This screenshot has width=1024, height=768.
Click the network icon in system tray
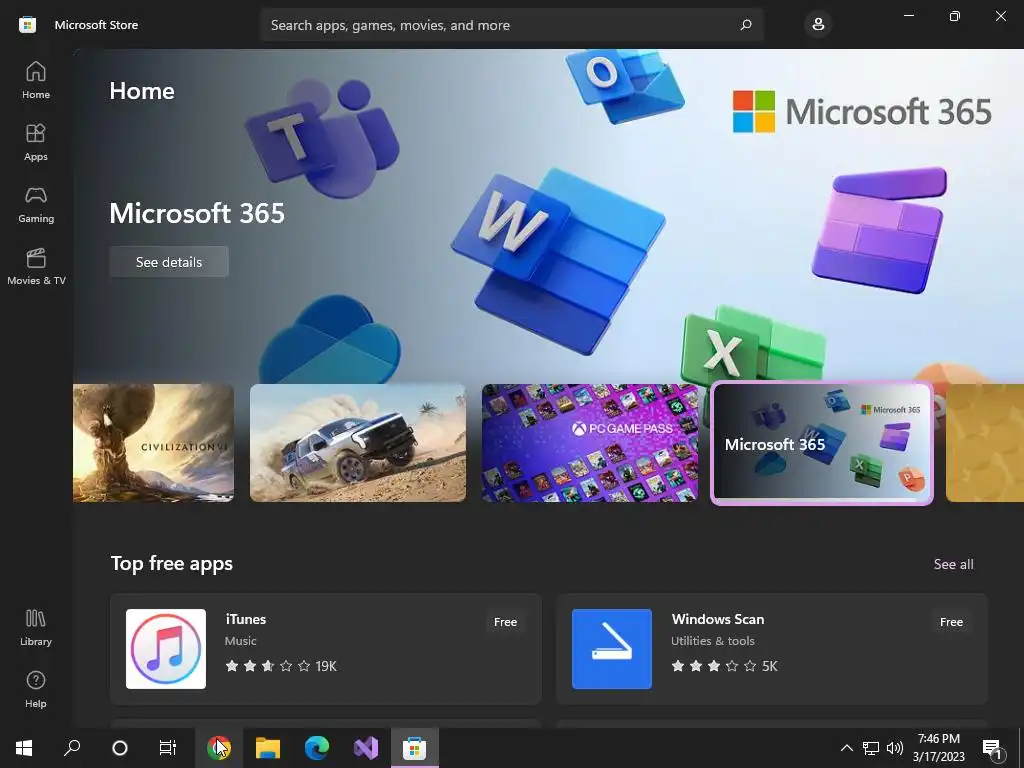pos(871,748)
